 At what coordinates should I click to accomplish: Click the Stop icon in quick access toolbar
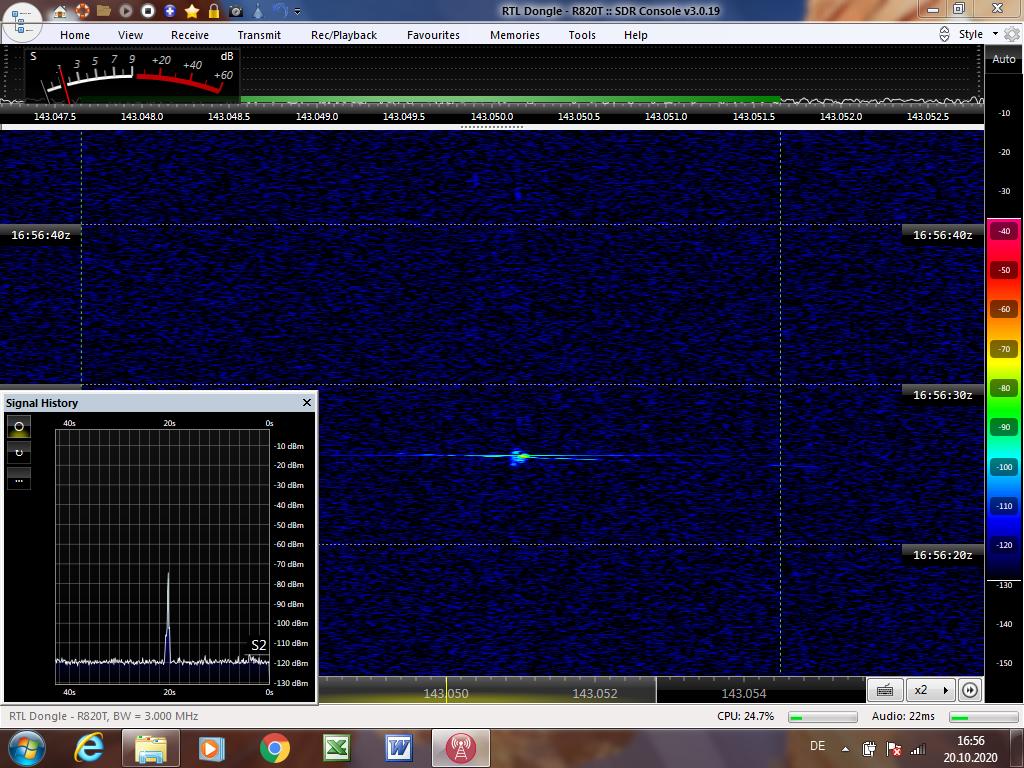pos(148,10)
